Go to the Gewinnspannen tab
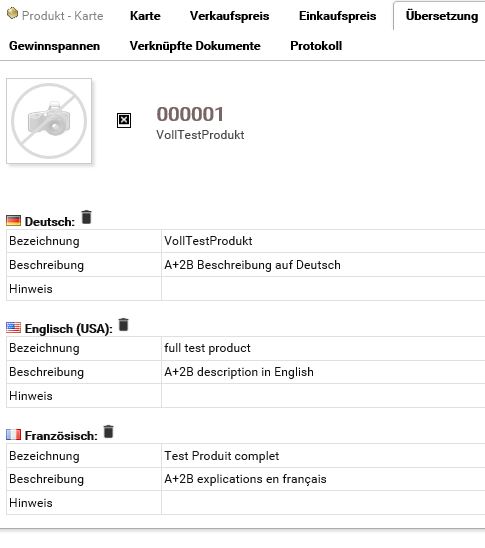 click(x=55, y=46)
